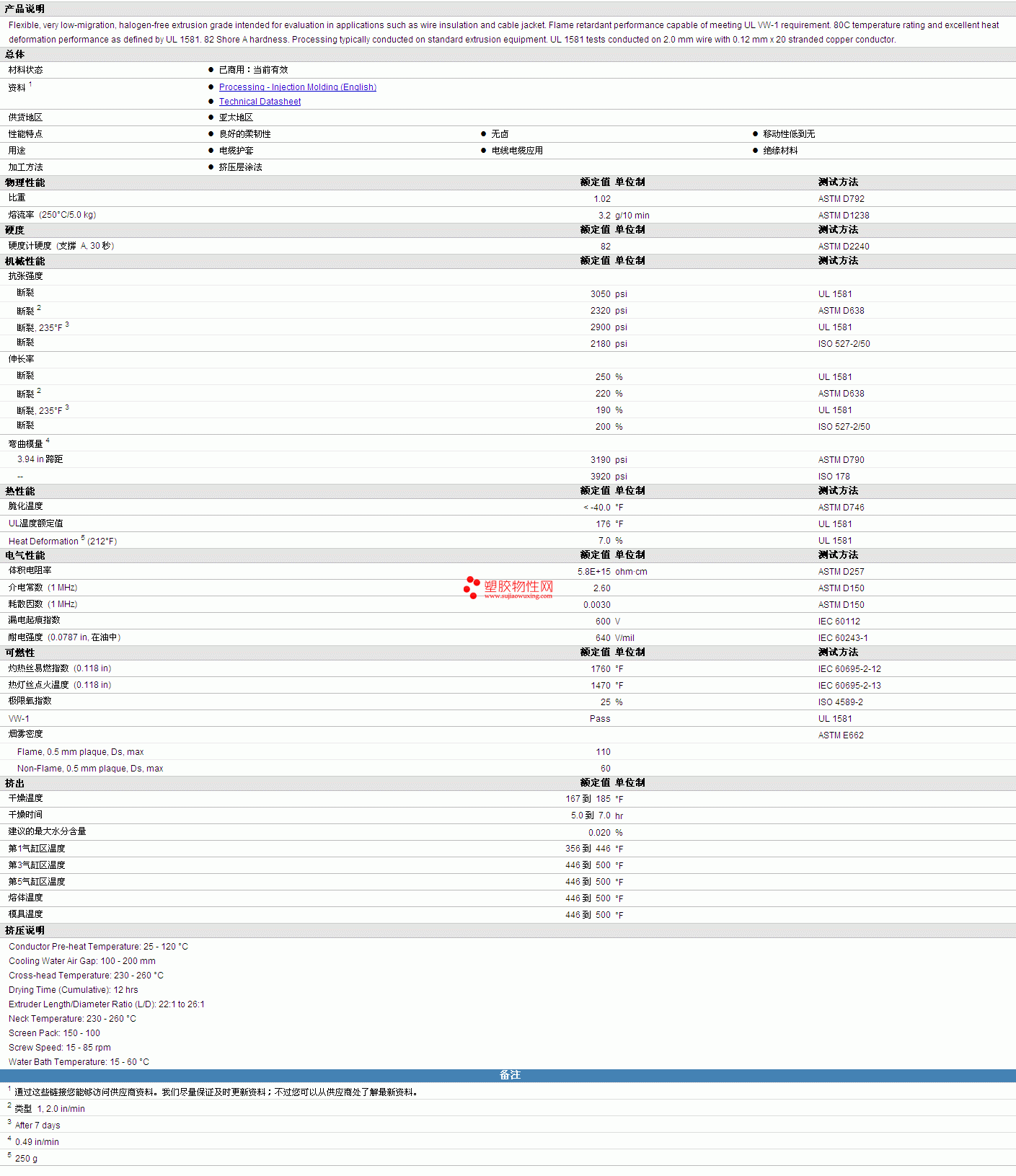Click the After 7 days footnote
The height and width of the screenshot is (1176, 1016).
click(x=37, y=1126)
